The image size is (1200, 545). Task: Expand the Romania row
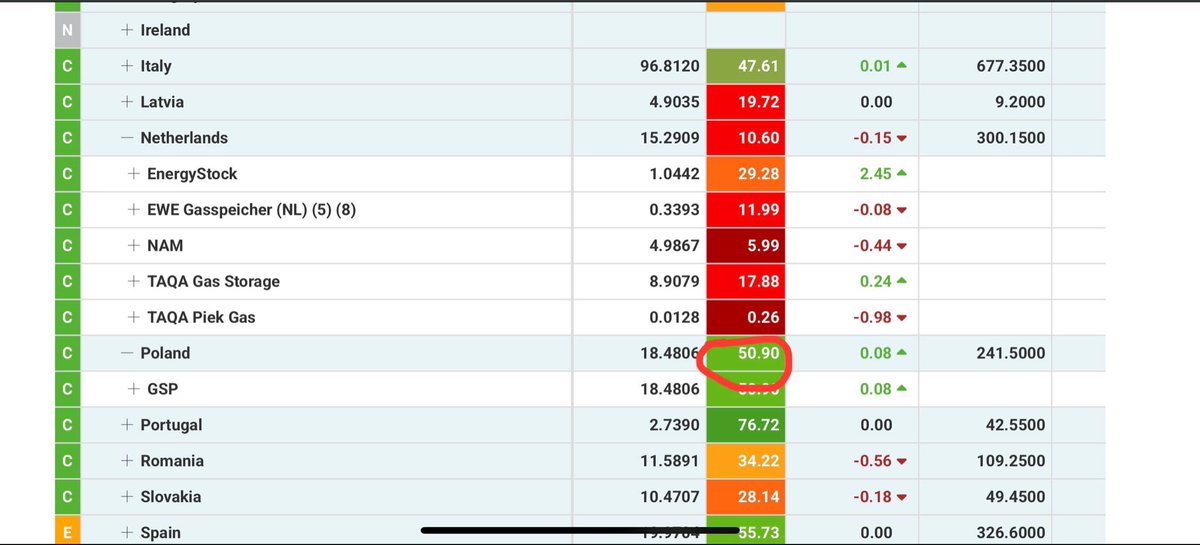click(127, 461)
